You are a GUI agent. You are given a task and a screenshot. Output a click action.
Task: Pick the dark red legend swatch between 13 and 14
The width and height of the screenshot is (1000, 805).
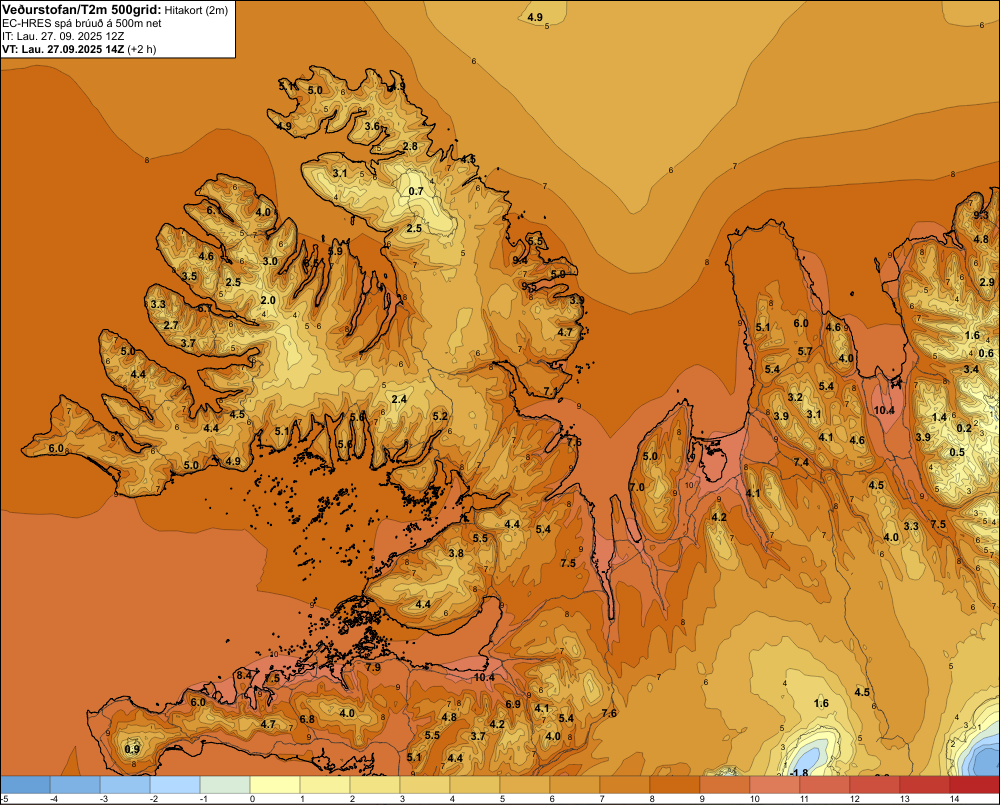pos(924,785)
